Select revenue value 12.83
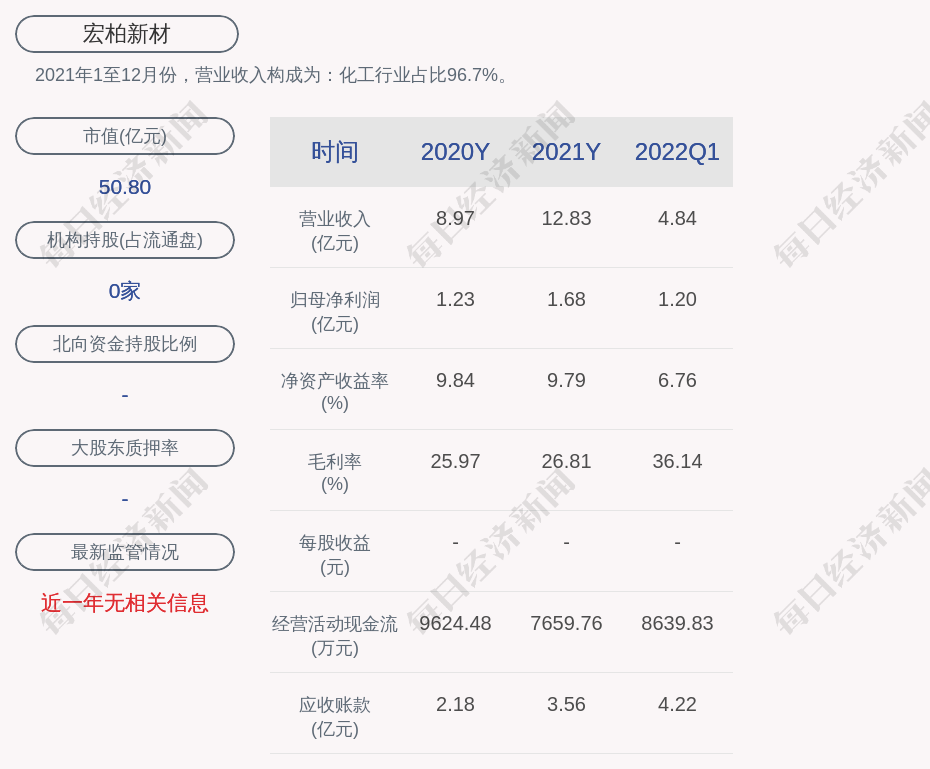 566,218
